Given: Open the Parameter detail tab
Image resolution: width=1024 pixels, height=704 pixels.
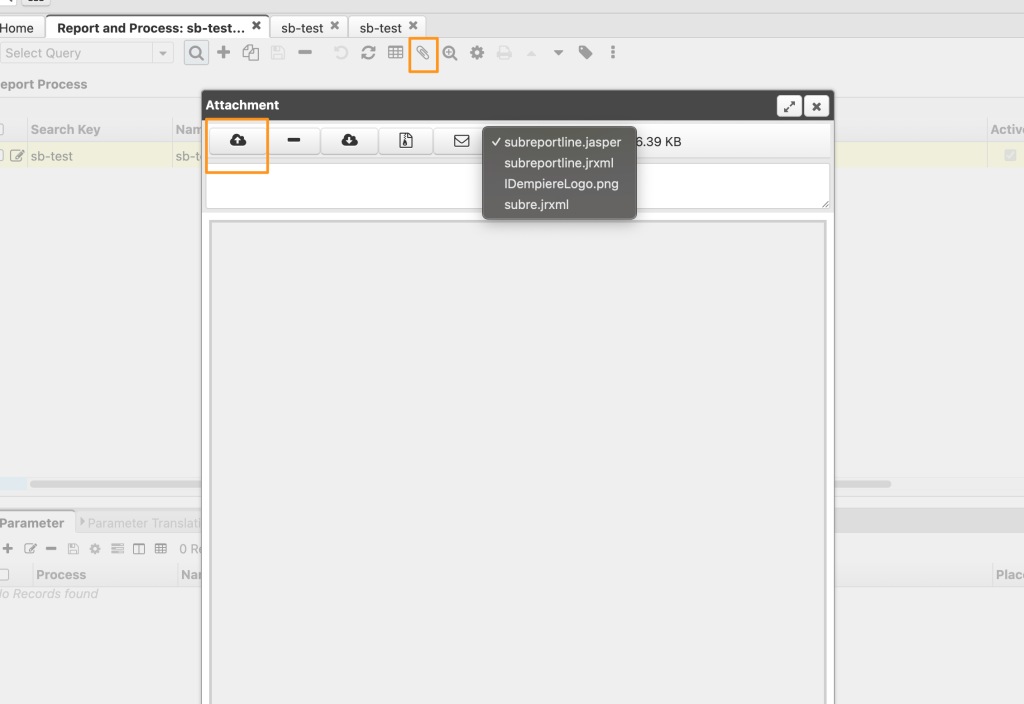Looking at the screenshot, I should (32, 523).
